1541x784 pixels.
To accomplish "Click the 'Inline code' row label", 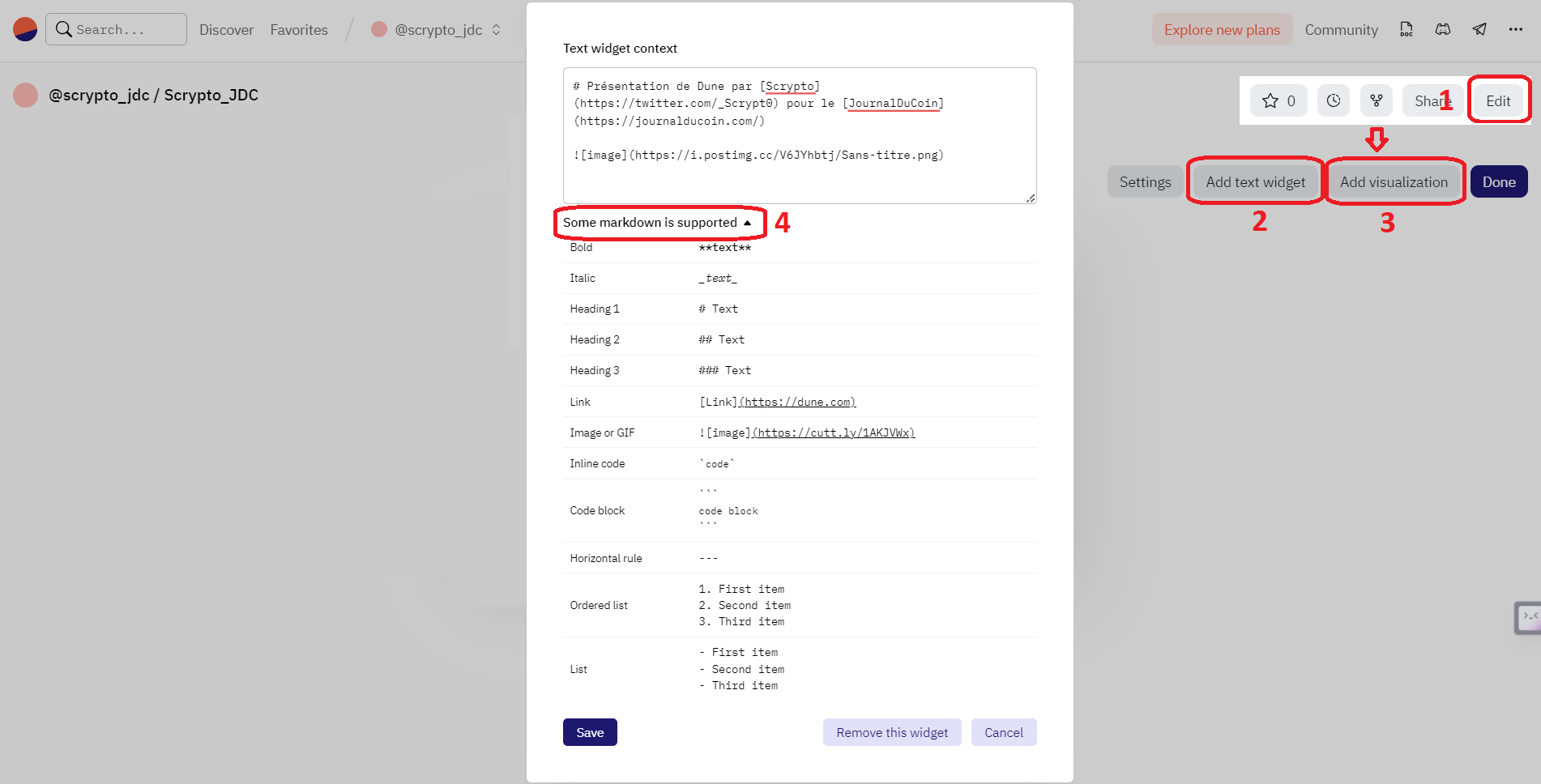I will coord(597,464).
